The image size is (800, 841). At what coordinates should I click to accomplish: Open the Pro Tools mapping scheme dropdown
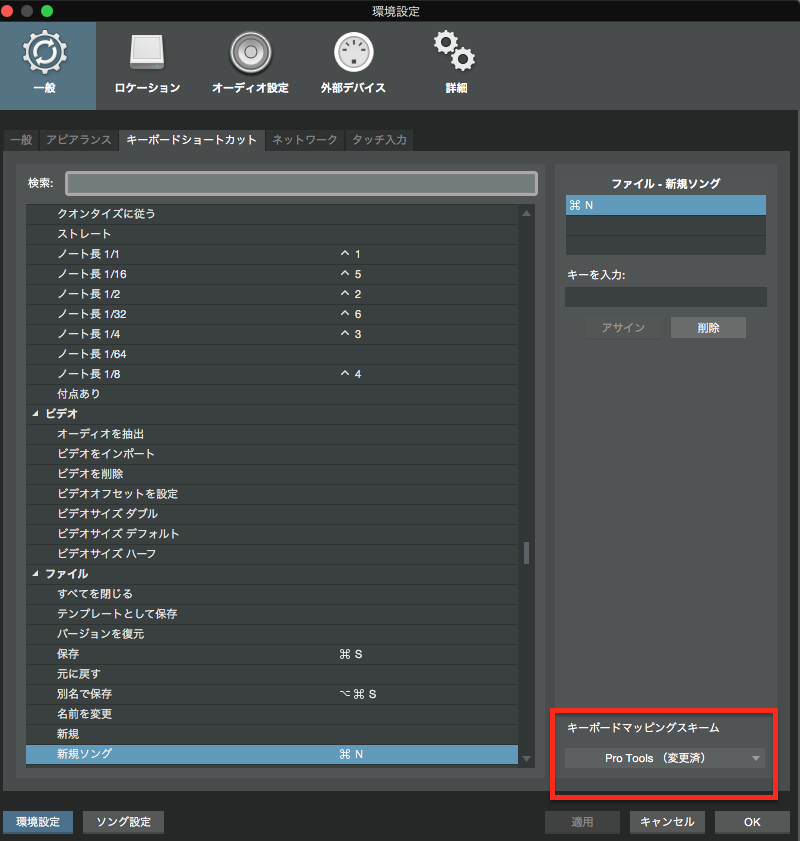coord(665,758)
